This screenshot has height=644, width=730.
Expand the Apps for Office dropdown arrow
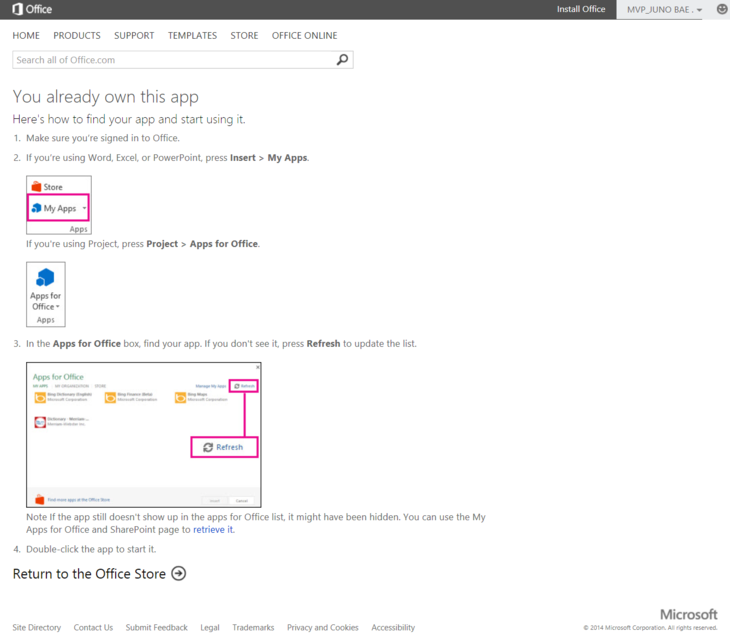click(58, 306)
